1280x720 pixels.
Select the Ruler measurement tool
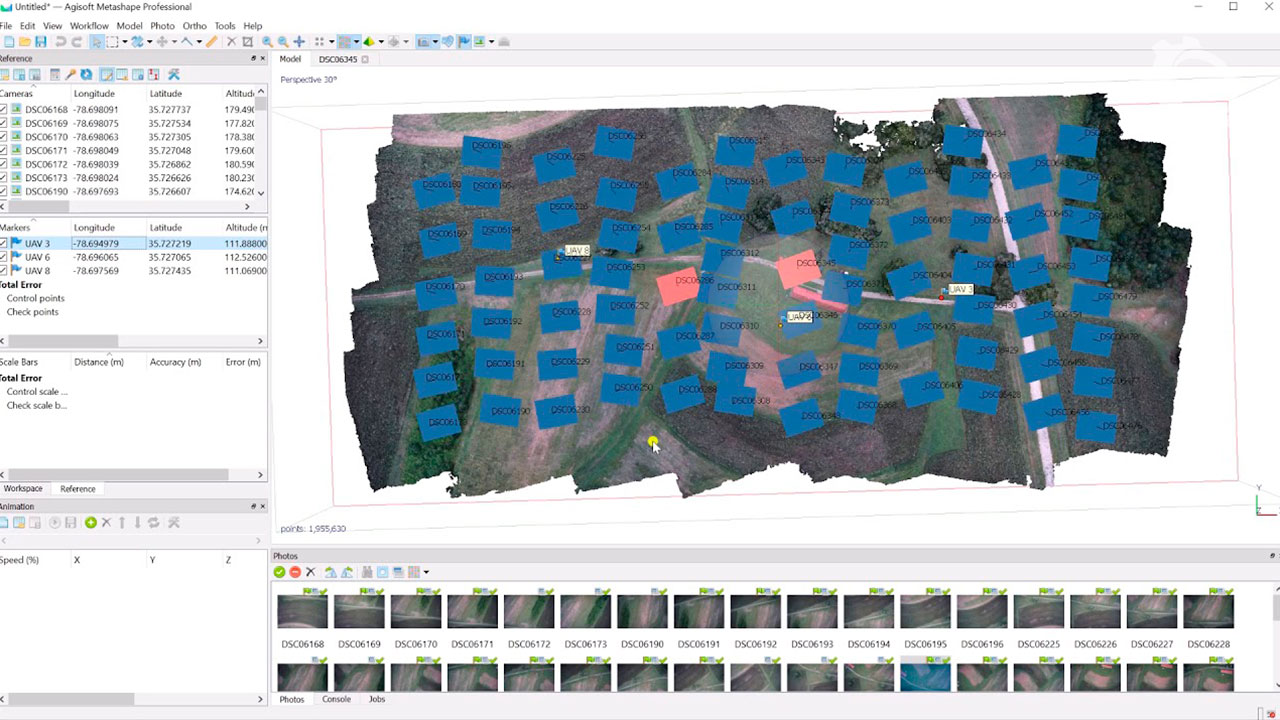pyautogui.click(x=211, y=42)
